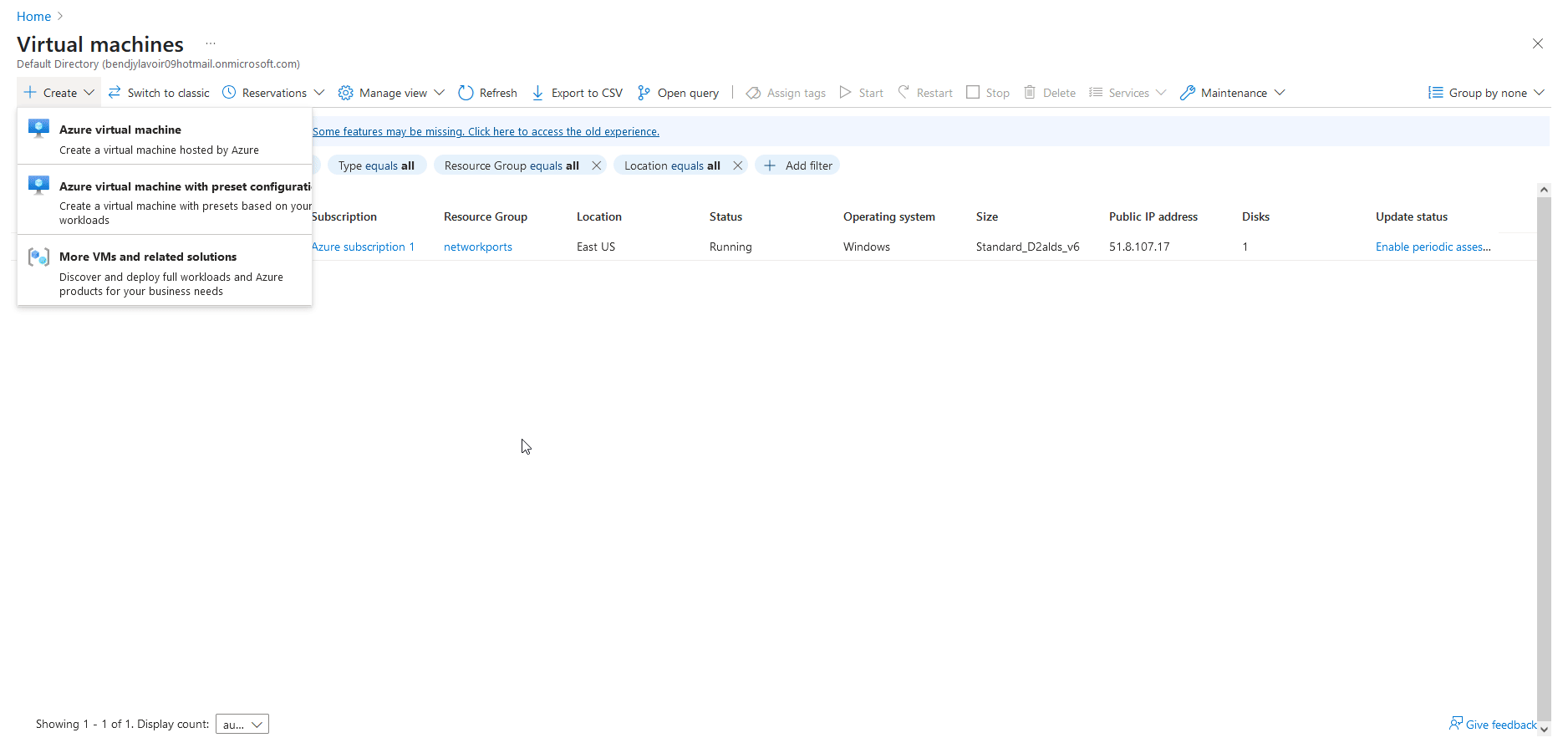Click the Delete trash icon
Screen dimensions: 1568x753
(1030, 92)
